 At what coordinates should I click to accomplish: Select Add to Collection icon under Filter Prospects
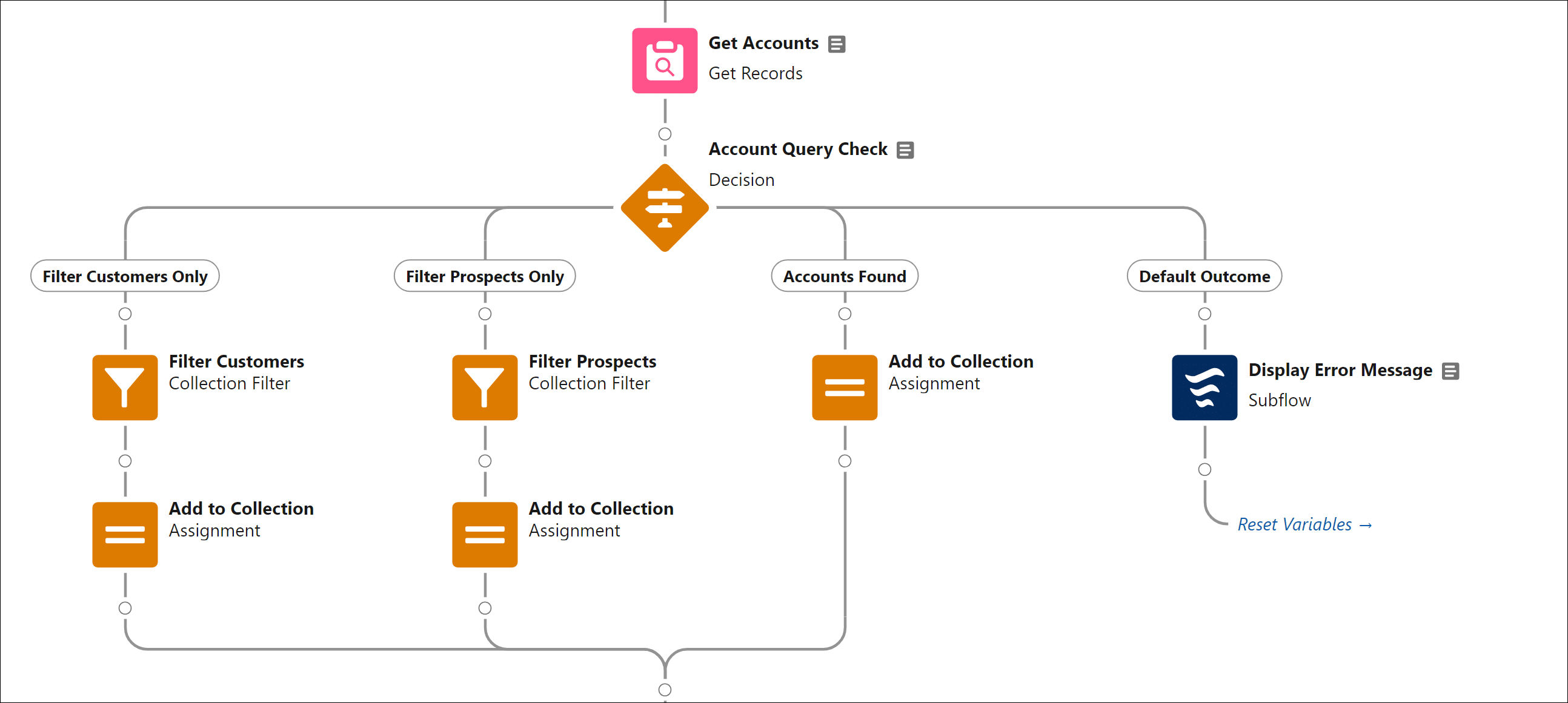pos(485,535)
